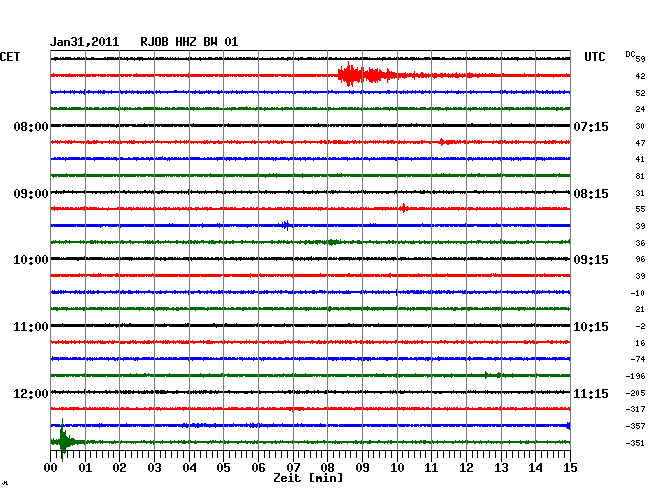Image resolution: width=650 pixels, height=494 pixels.
Task: Click the red burst on trace below 09:00
Action: click(403, 208)
